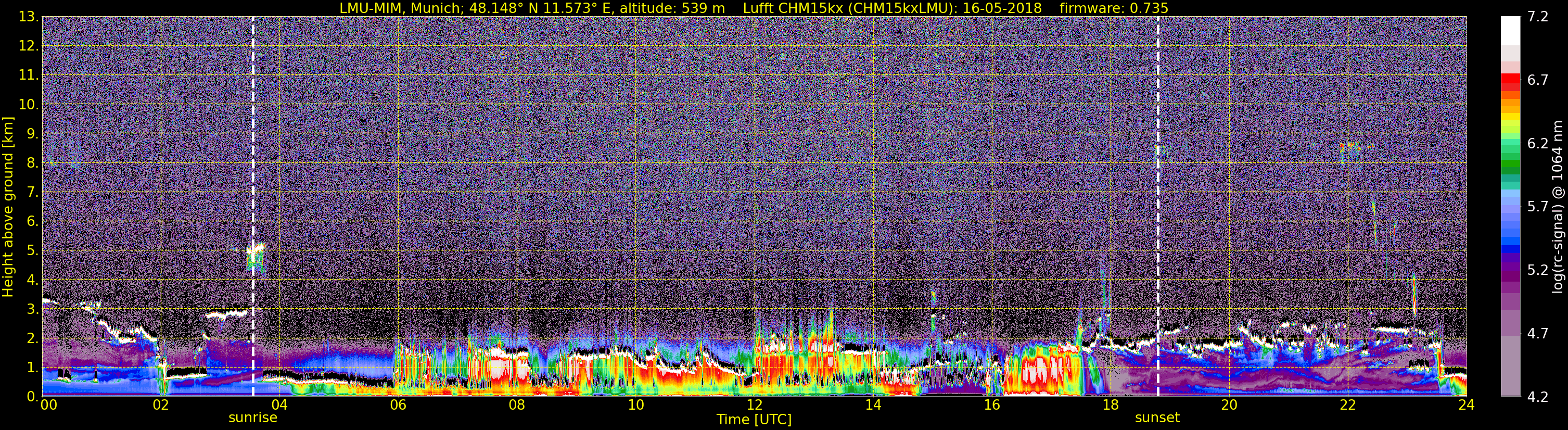
Task: Pick the pale mauve segment at colorbar bottom
Action: click(x=1510, y=365)
